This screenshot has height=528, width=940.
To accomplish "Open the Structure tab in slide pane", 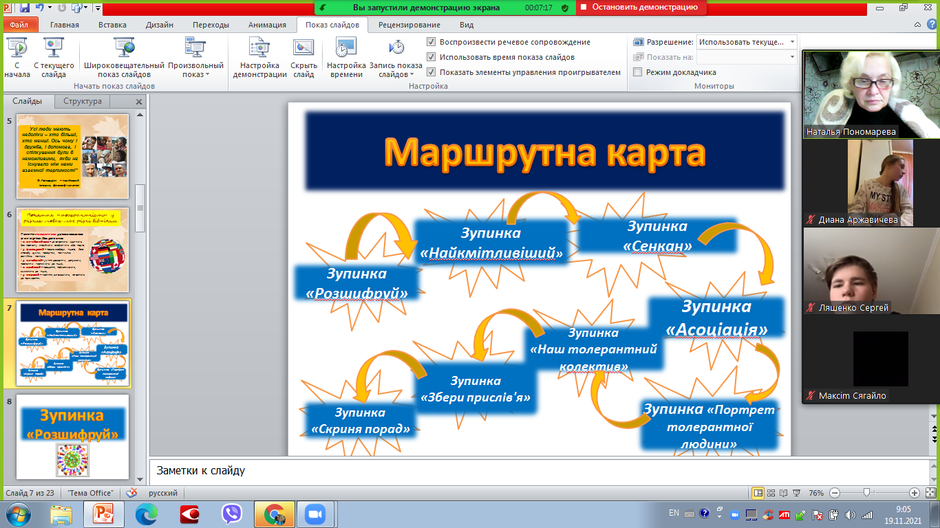I will [82, 101].
